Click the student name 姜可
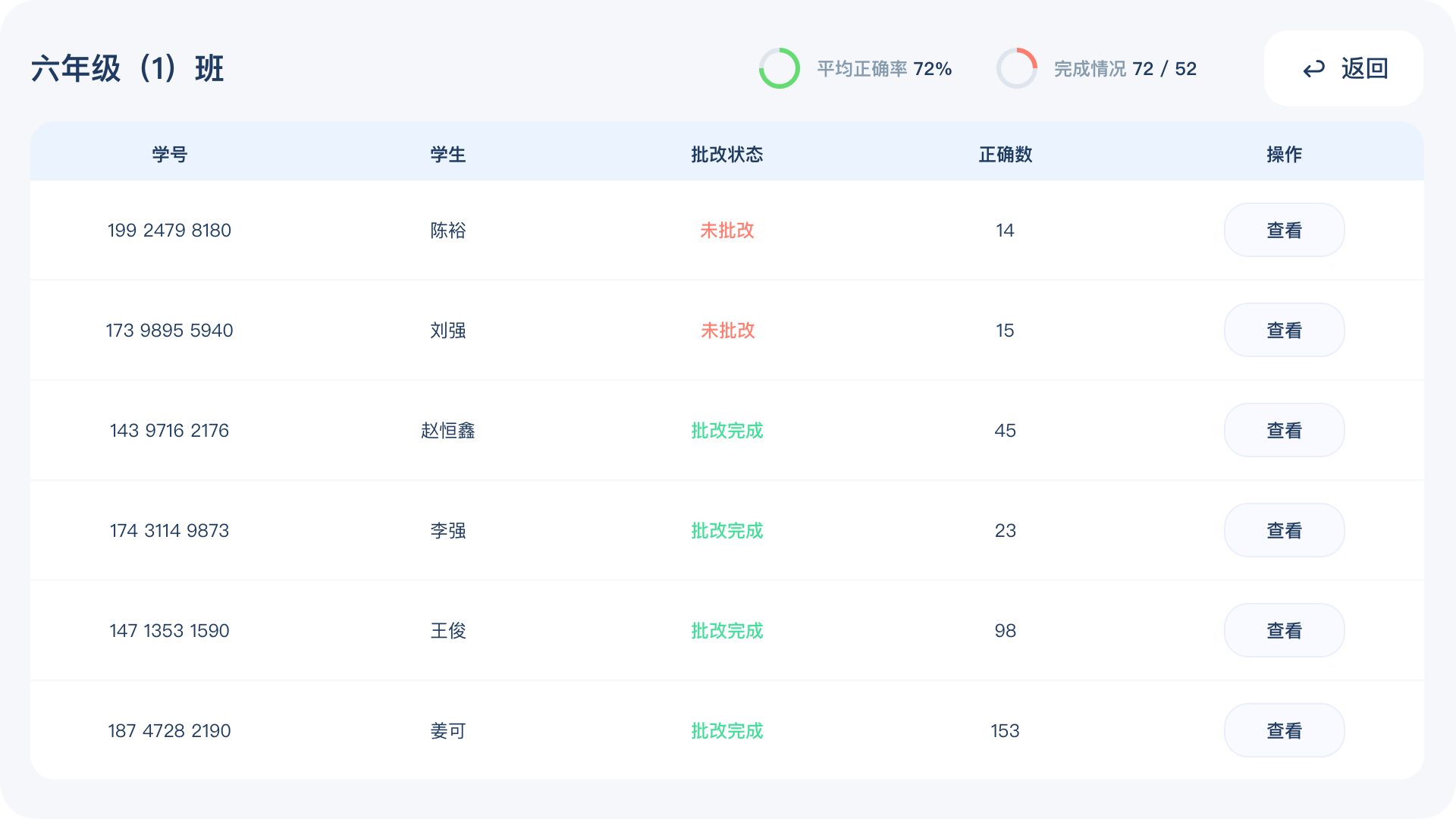Screen dimensions: 1456x819 [x=447, y=731]
